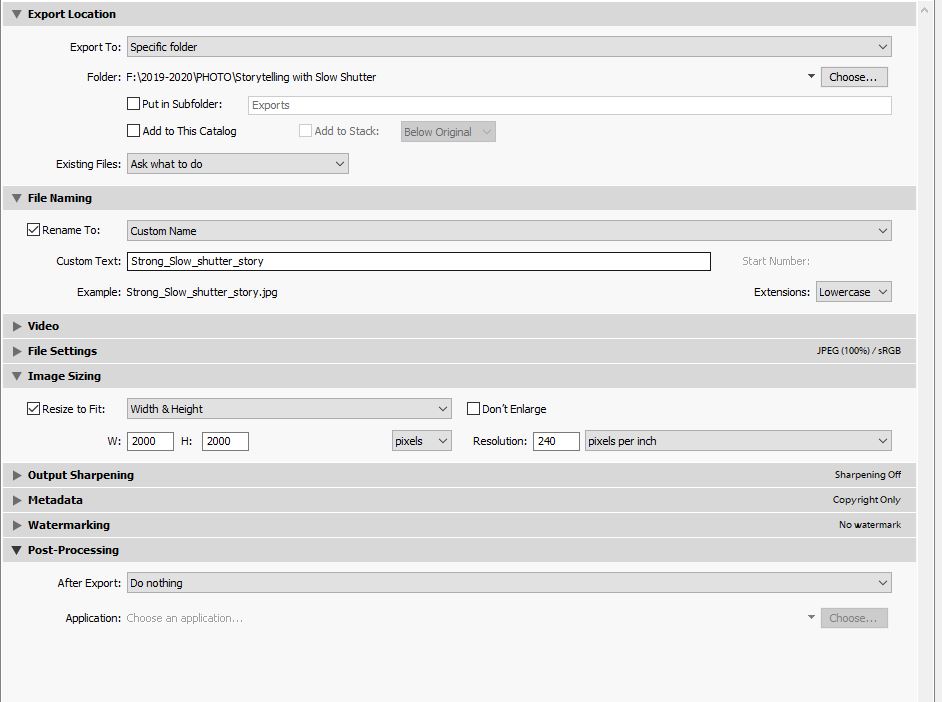Toggle the Don't Enlarge checkbox
This screenshot has height=702, width=942.
[474, 409]
